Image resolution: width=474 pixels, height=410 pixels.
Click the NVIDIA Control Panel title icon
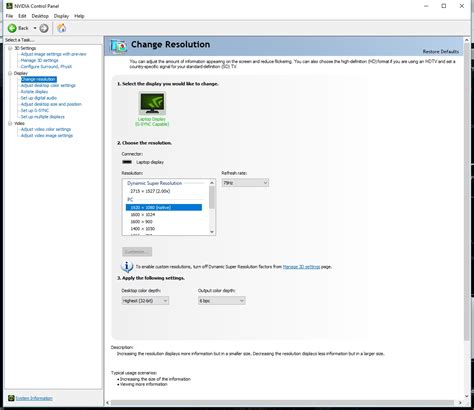[x=9, y=6]
